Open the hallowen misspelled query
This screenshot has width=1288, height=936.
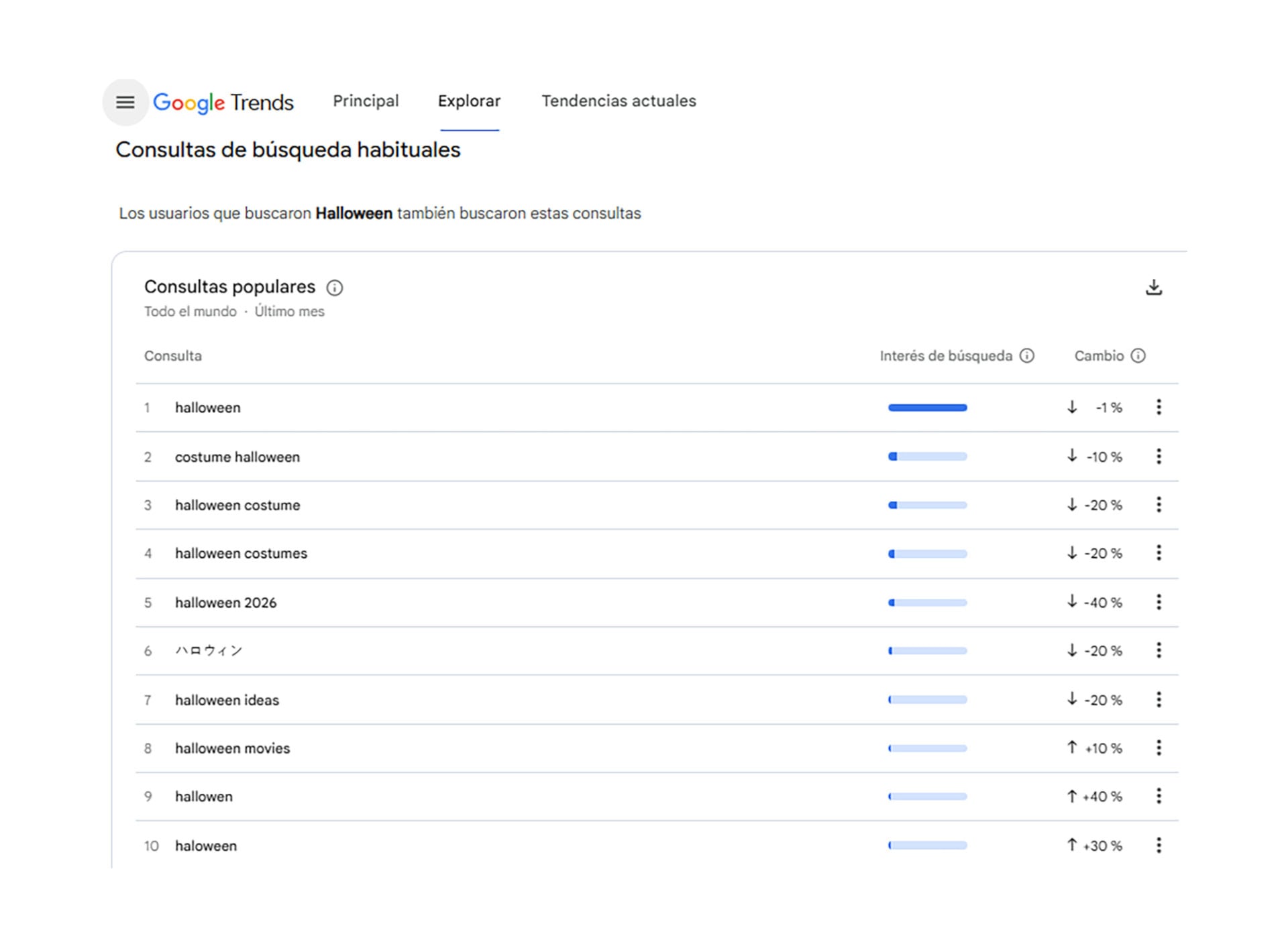pyautogui.click(x=204, y=797)
